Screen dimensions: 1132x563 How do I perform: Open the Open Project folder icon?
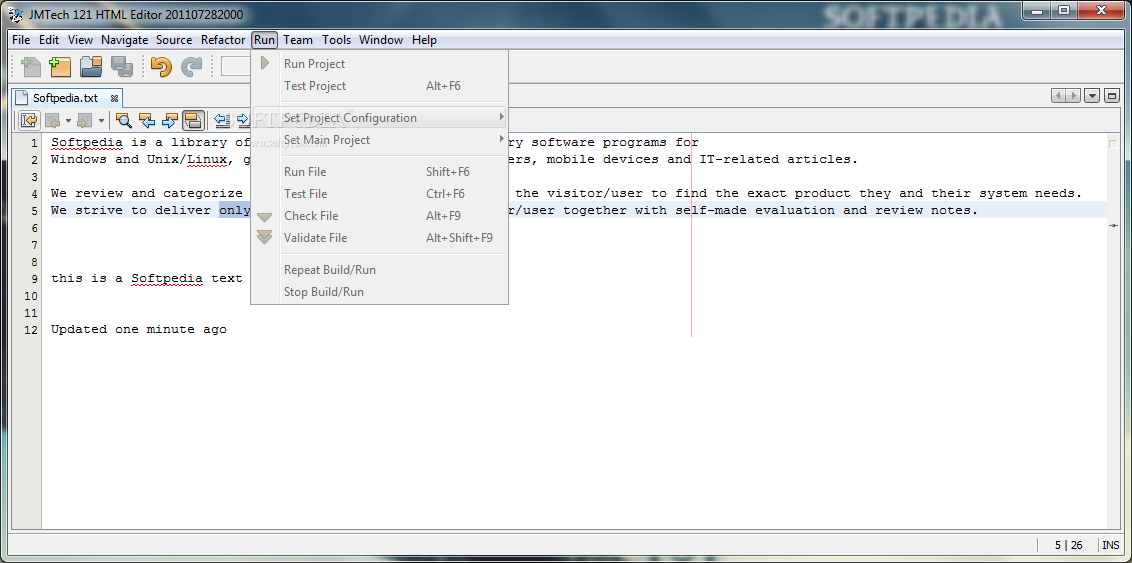pyautogui.click(x=91, y=66)
